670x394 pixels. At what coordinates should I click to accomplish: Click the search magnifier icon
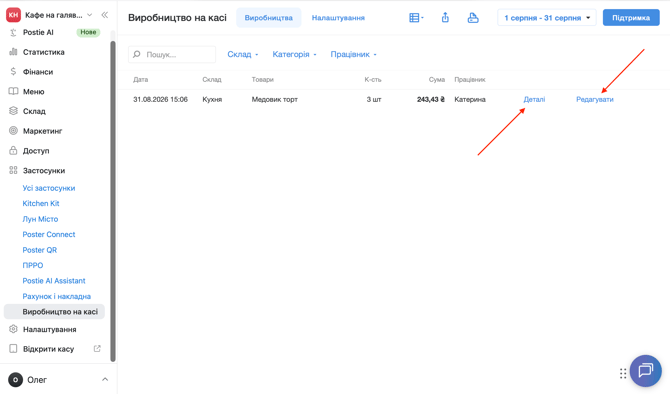point(136,54)
